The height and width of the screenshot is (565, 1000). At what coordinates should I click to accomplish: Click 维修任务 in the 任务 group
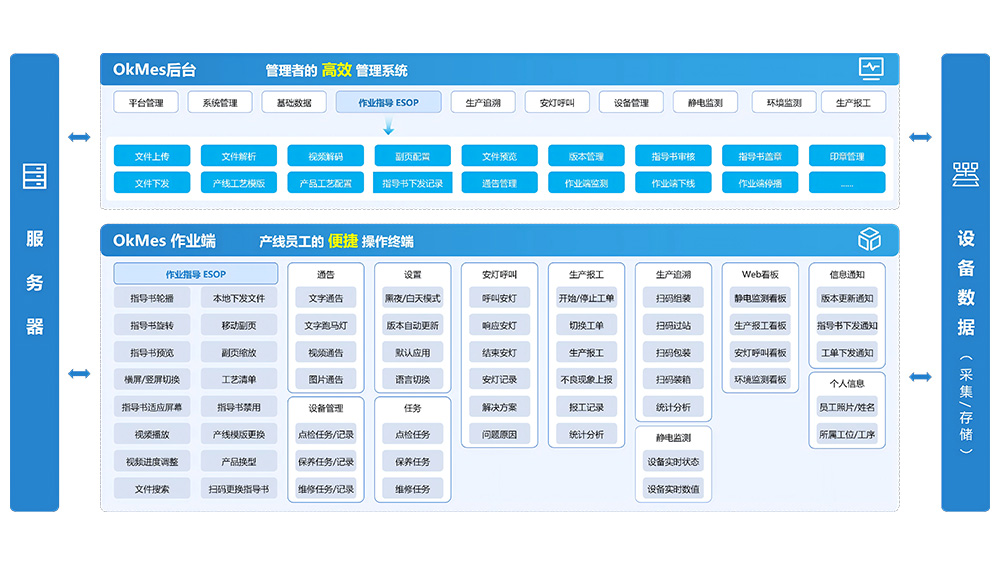(x=413, y=489)
